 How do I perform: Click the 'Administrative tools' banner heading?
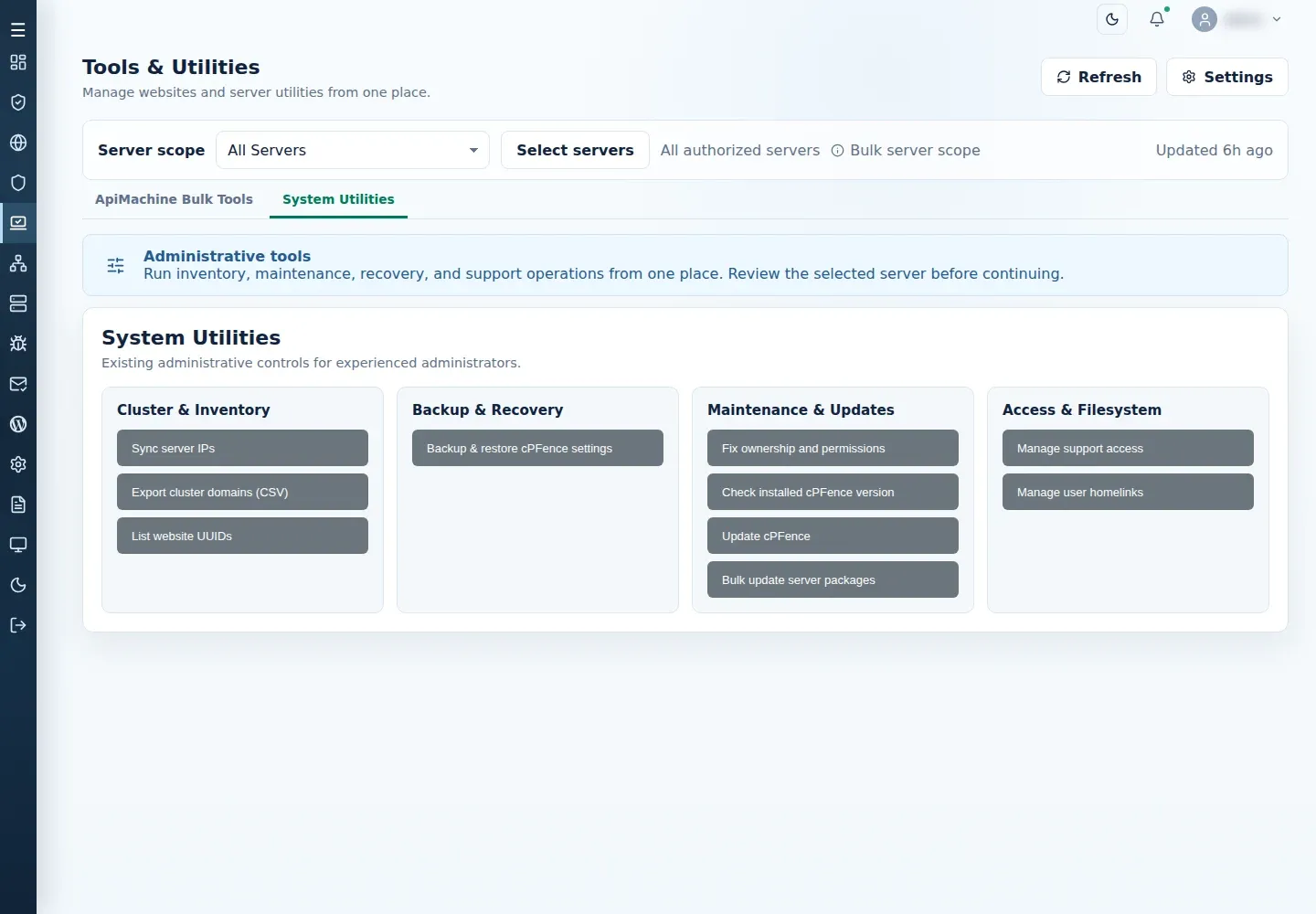(227, 256)
